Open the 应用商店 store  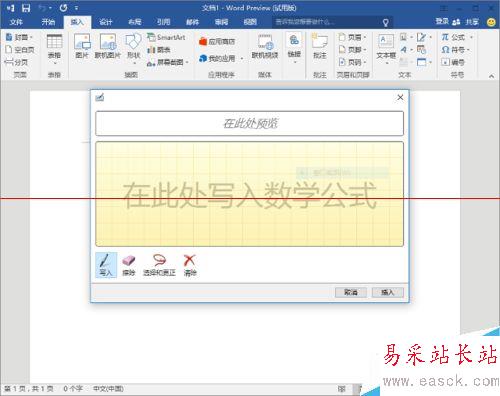coord(217,41)
